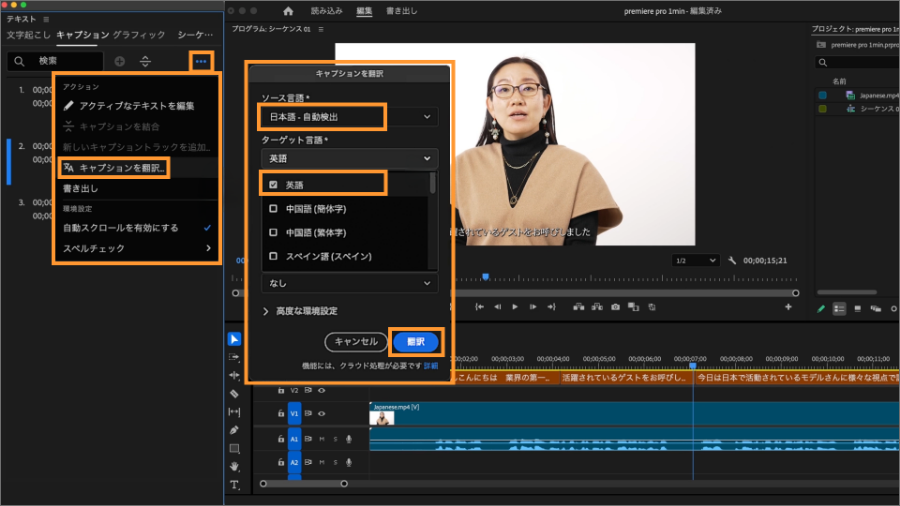This screenshot has width=900, height=506.
Task: Click the split caption icon beside the search field
Action: coord(145,61)
